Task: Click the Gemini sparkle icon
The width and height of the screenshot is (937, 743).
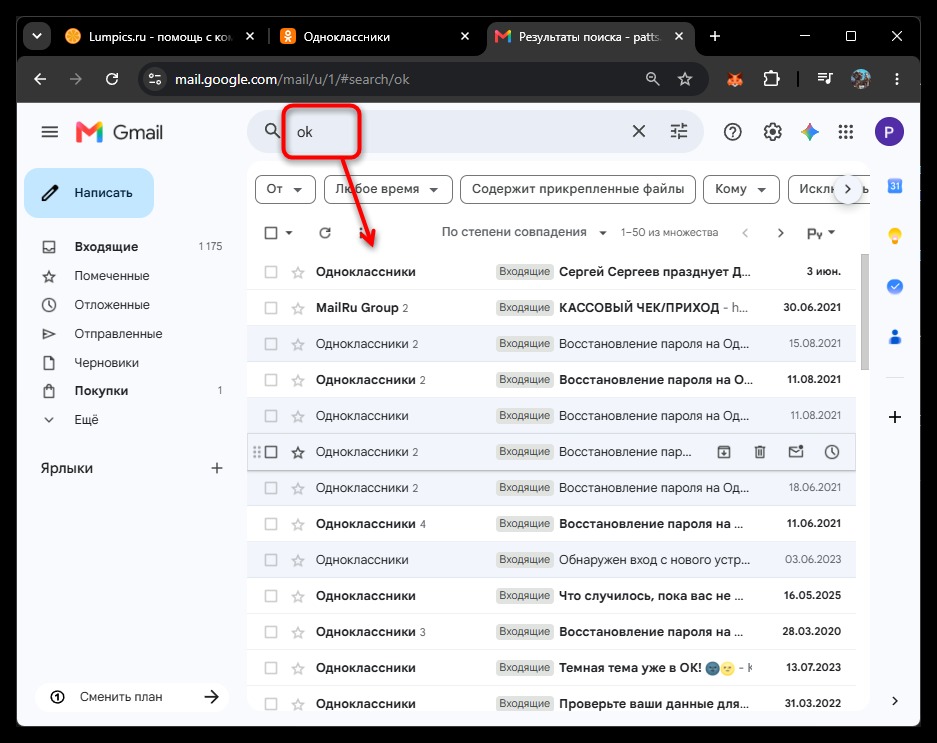Action: coord(810,132)
